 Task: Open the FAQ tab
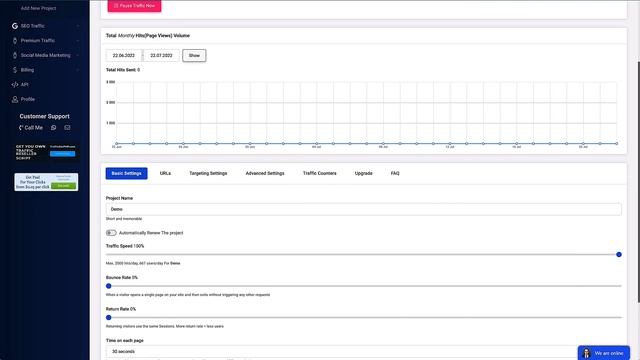[395, 173]
